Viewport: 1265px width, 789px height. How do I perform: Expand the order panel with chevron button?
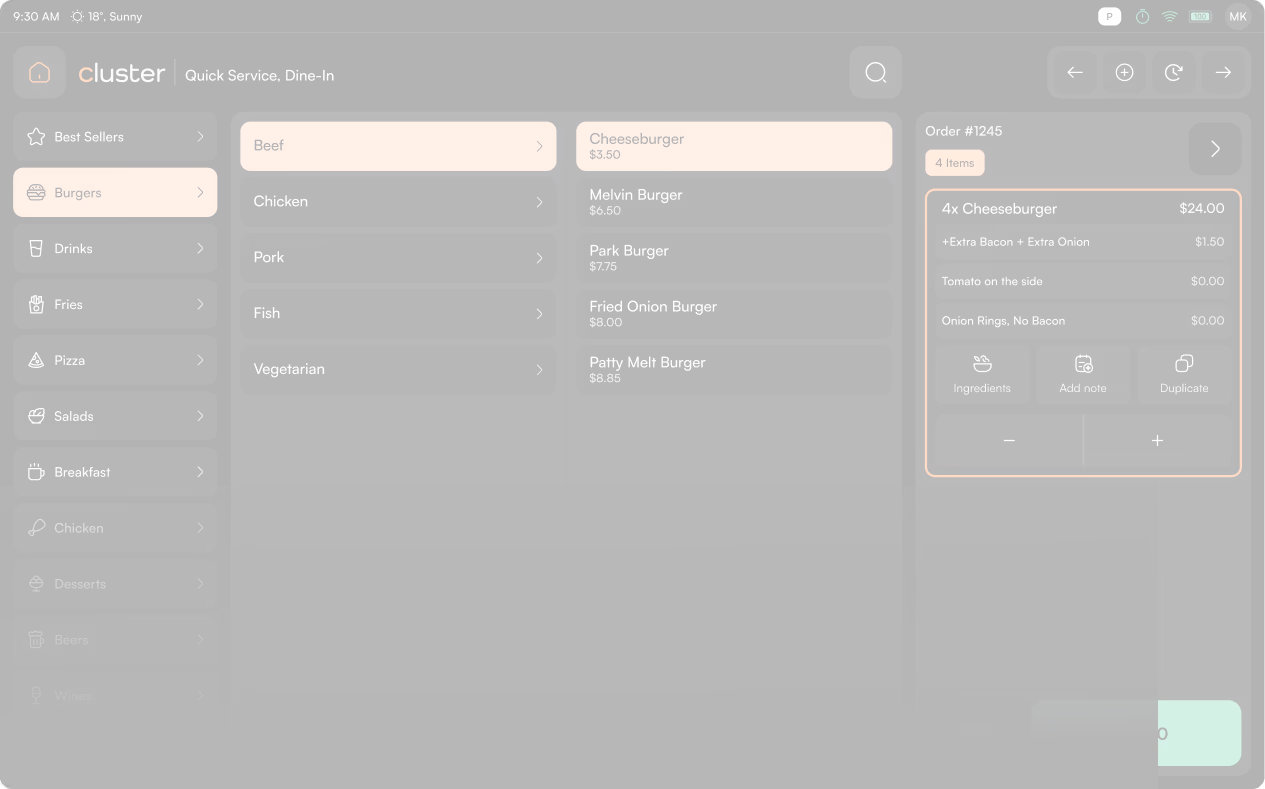[x=1215, y=149]
